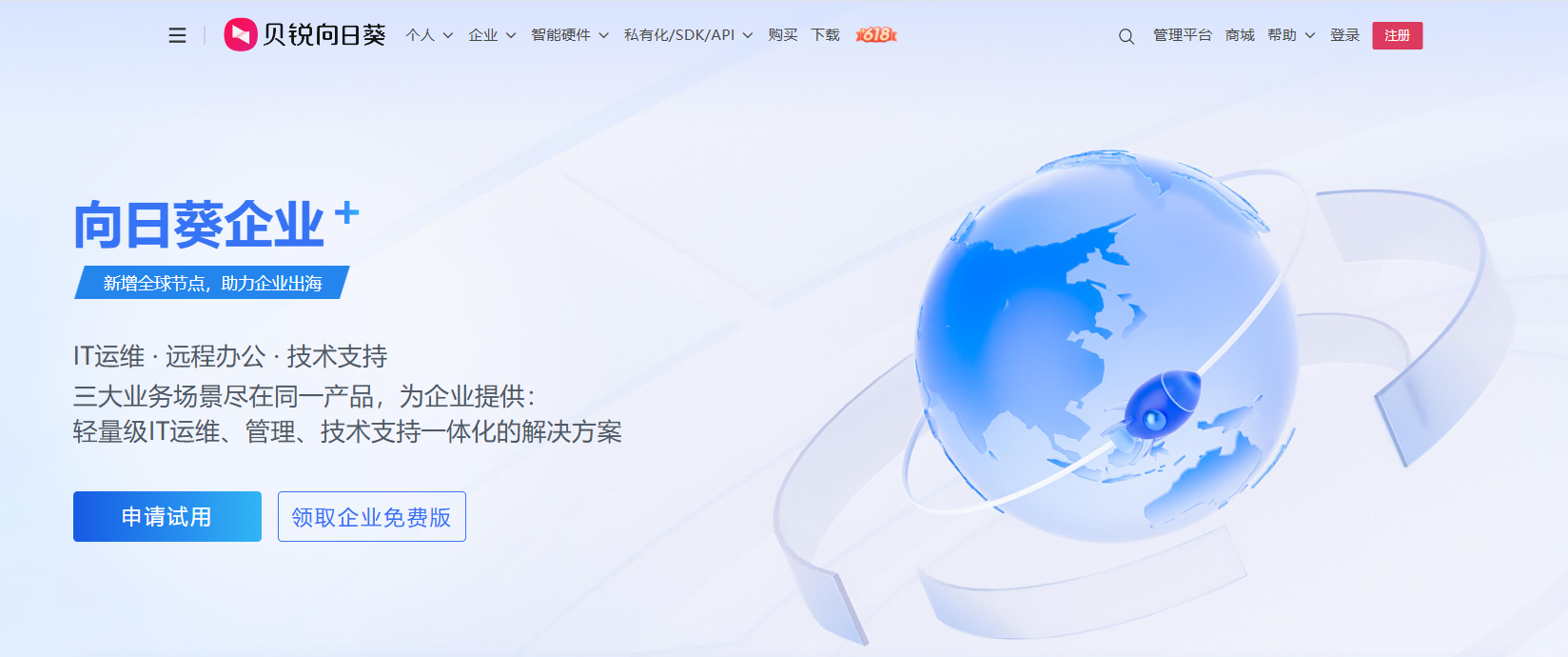The height and width of the screenshot is (657, 1568).
Task: Open the 下载 page
Action: (x=825, y=35)
